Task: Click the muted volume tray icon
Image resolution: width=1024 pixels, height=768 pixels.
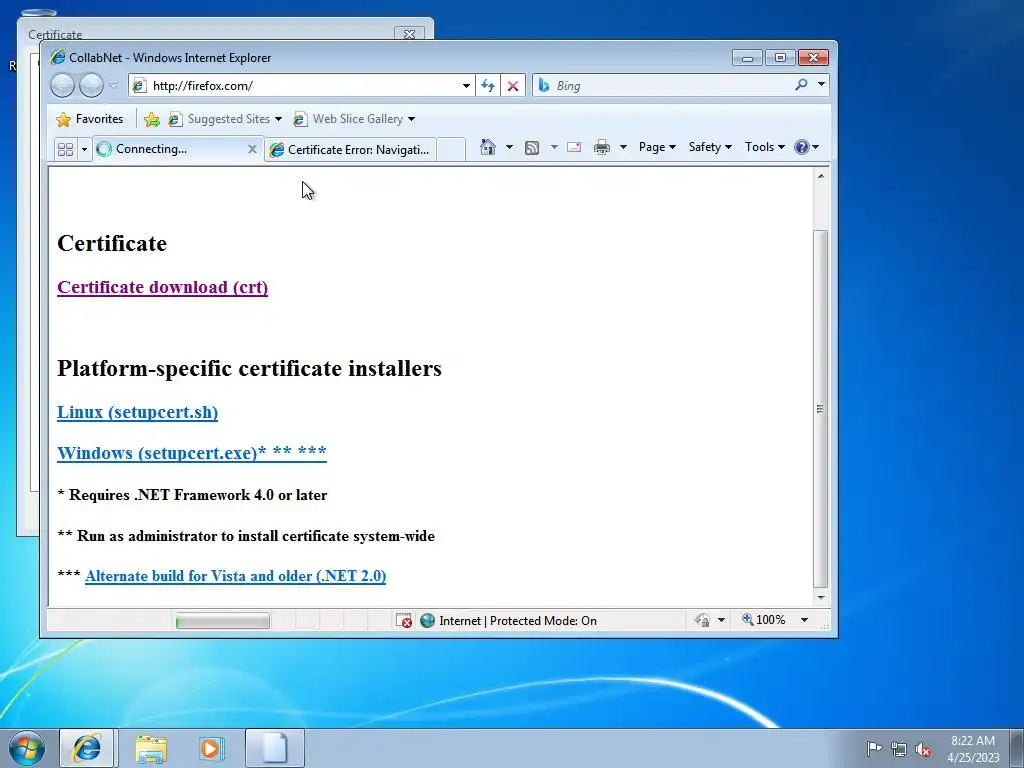Action: pyautogui.click(x=923, y=749)
